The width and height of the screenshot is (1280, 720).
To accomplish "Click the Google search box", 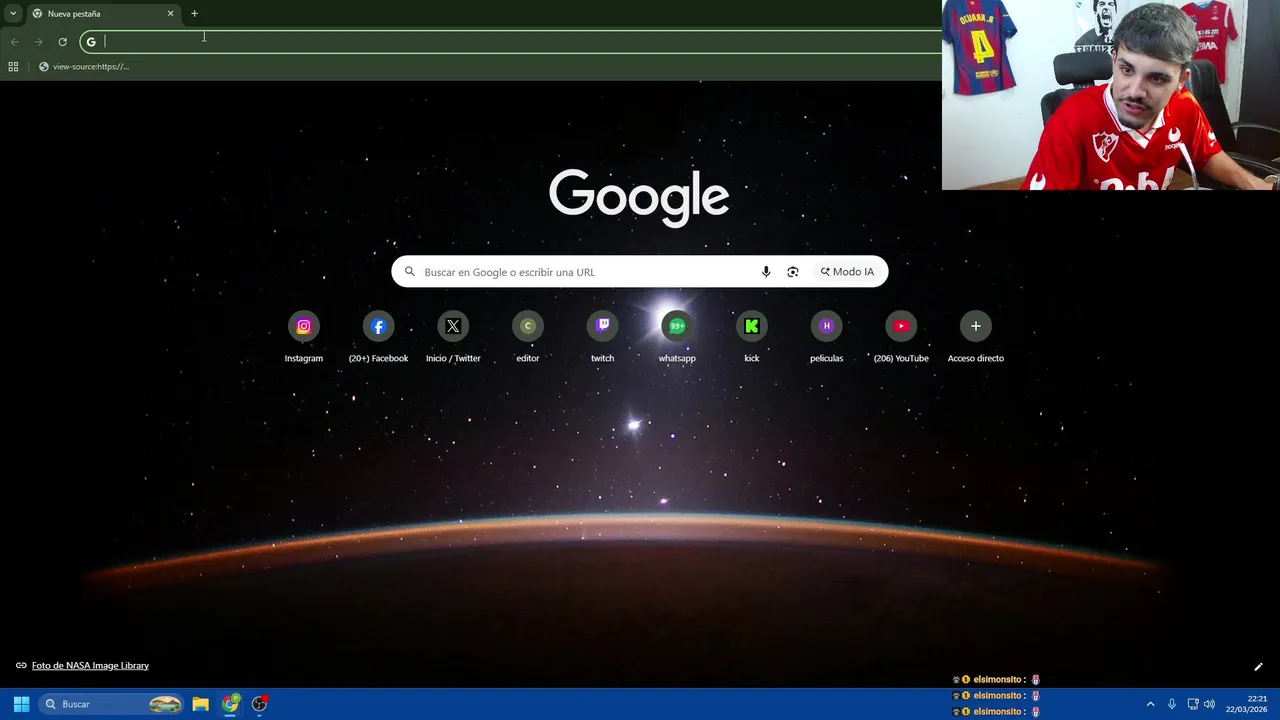I will point(640,272).
